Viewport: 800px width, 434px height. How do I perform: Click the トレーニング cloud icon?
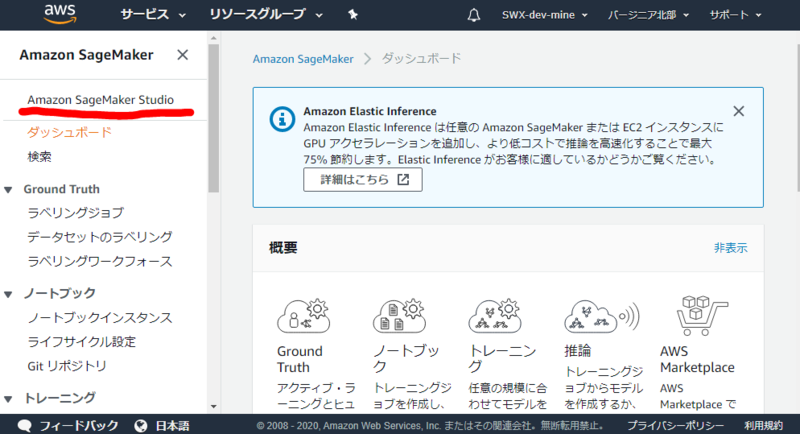495,316
